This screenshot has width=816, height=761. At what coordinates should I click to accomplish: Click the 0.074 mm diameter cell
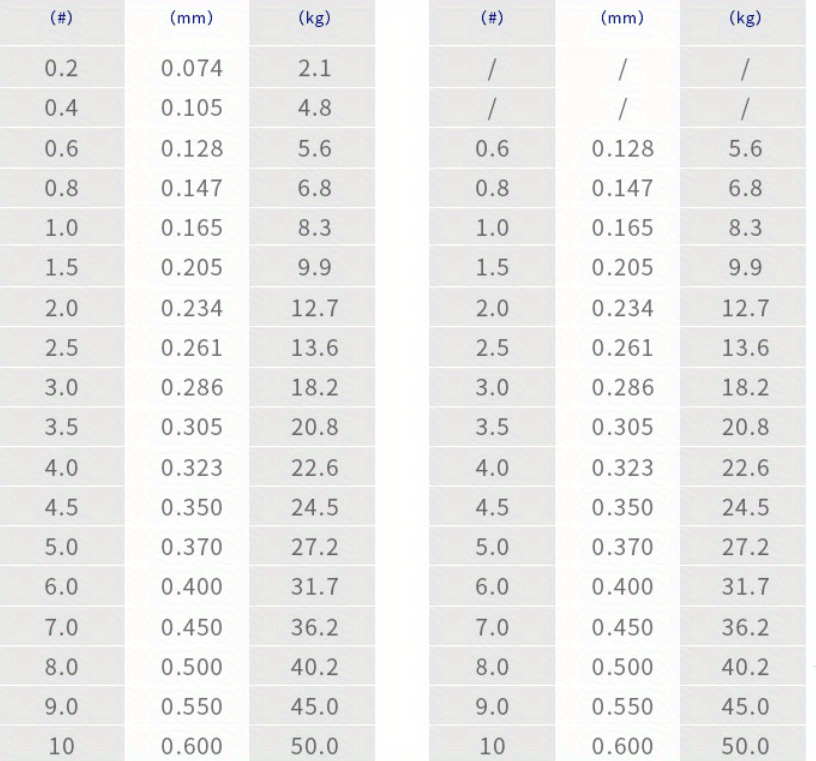coord(192,69)
